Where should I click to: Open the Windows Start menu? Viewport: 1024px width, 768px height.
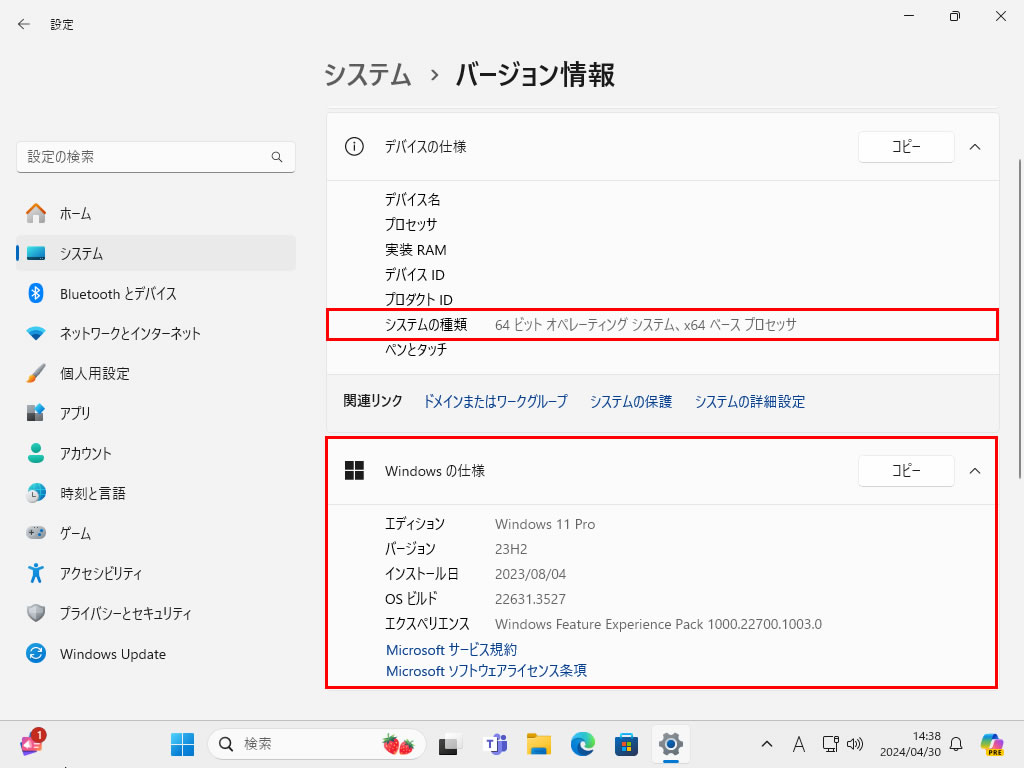pos(182,744)
